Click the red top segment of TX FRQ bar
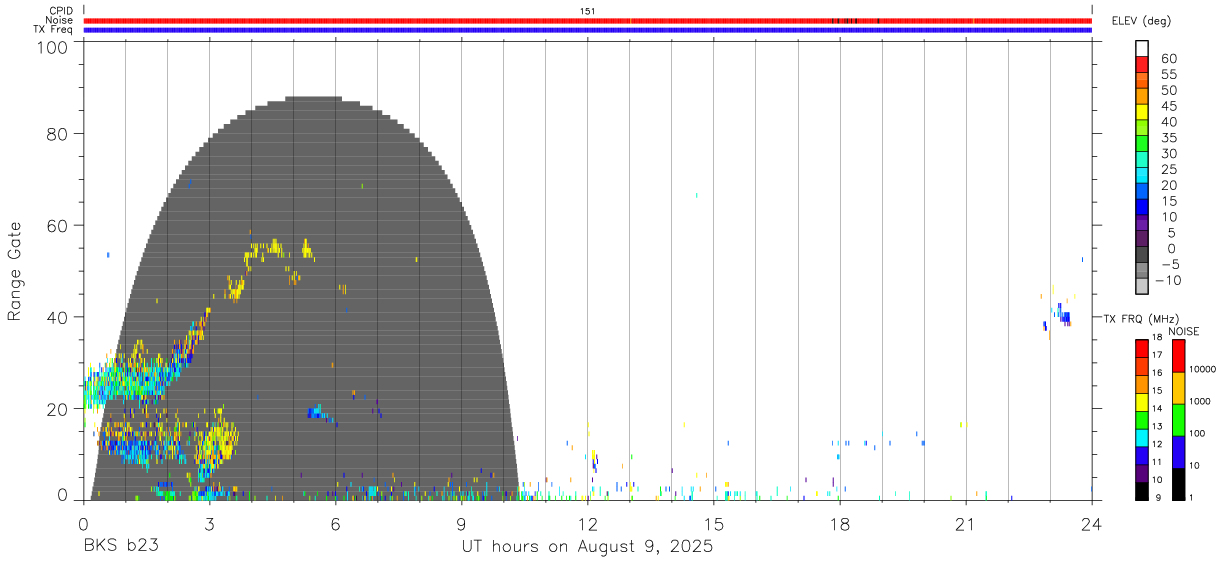The image size is (1228, 567). (x=1142, y=349)
